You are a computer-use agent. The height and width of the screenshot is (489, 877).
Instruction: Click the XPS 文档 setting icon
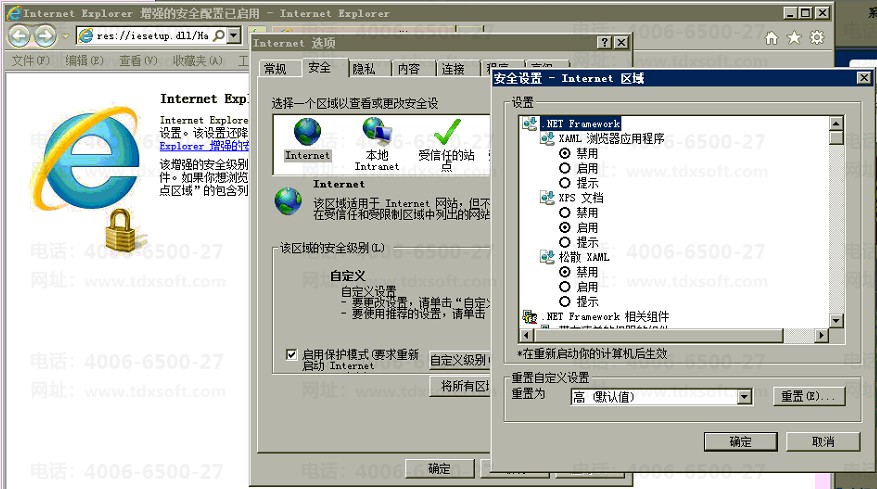[x=547, y=198]
